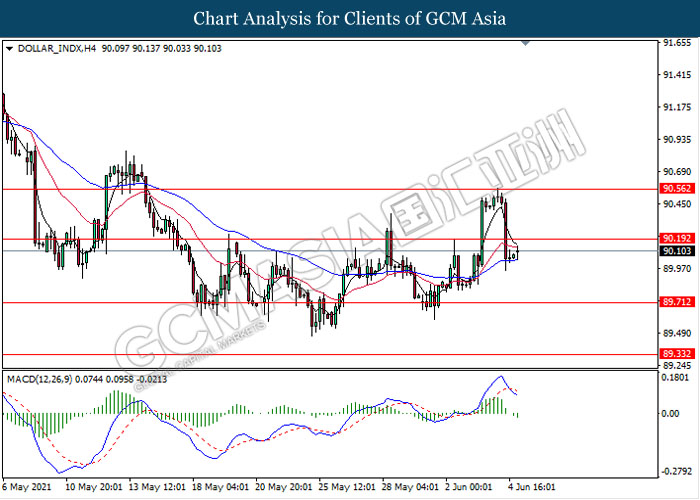Image resolution: width=700 pixels, height=500 pixels.
Task: Click the current price tag 90.103
Action: pyautogui.click(x=677, y=251)
